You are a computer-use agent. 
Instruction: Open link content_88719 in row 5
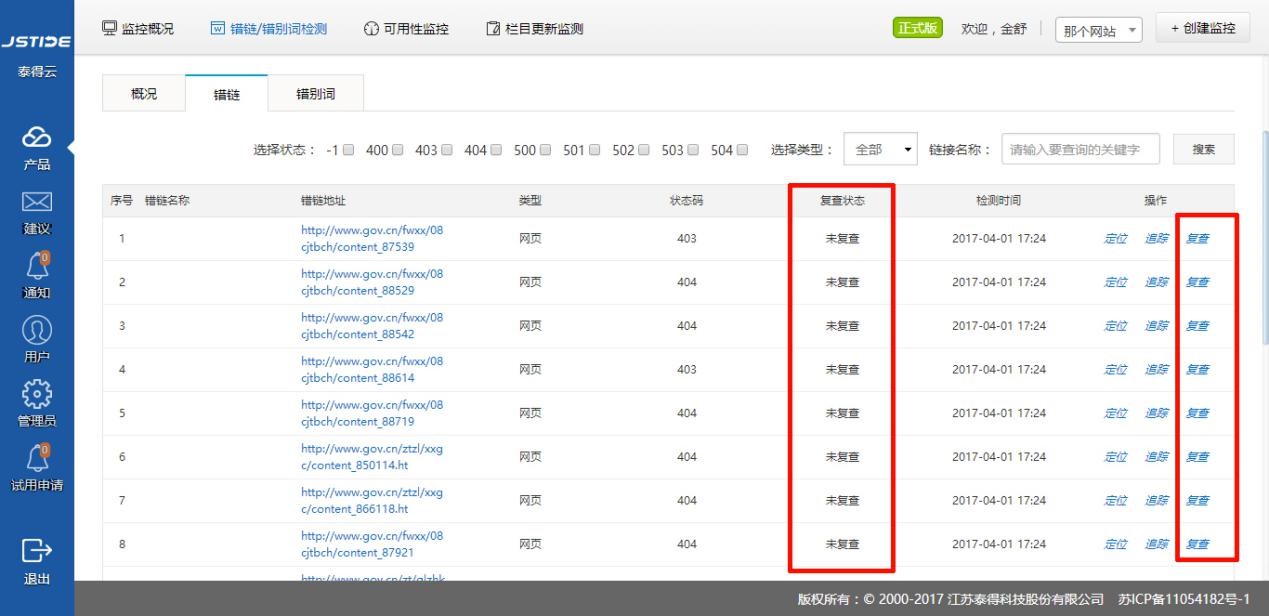(x=372, y=412)
